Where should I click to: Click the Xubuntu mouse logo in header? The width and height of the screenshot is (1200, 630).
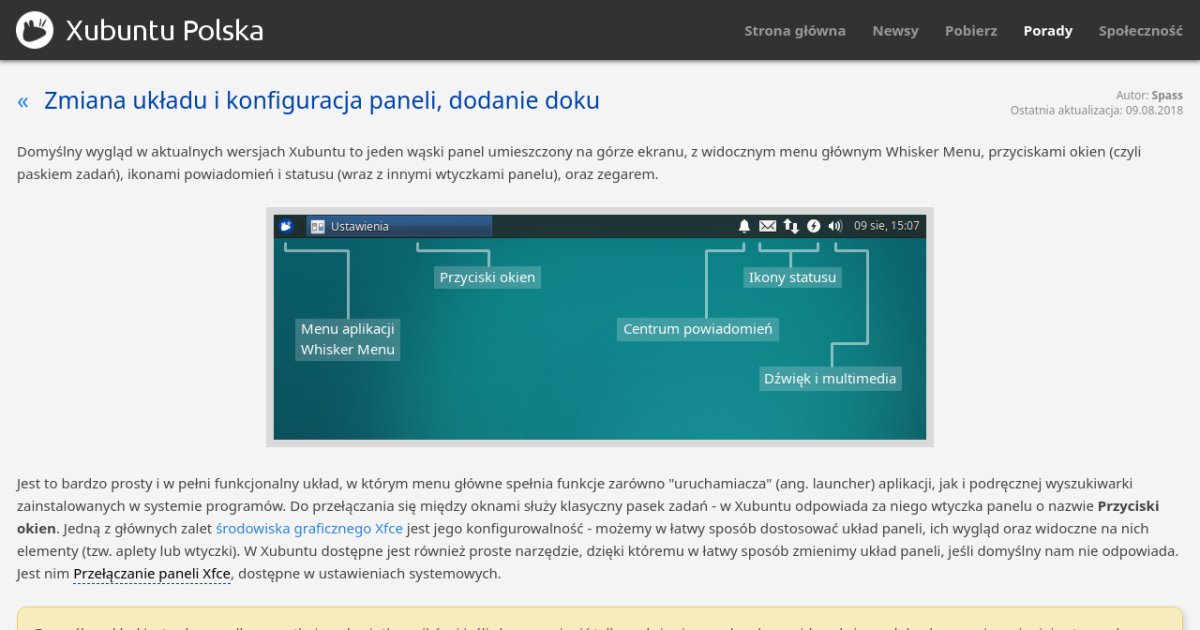click(x=35, y=30)
